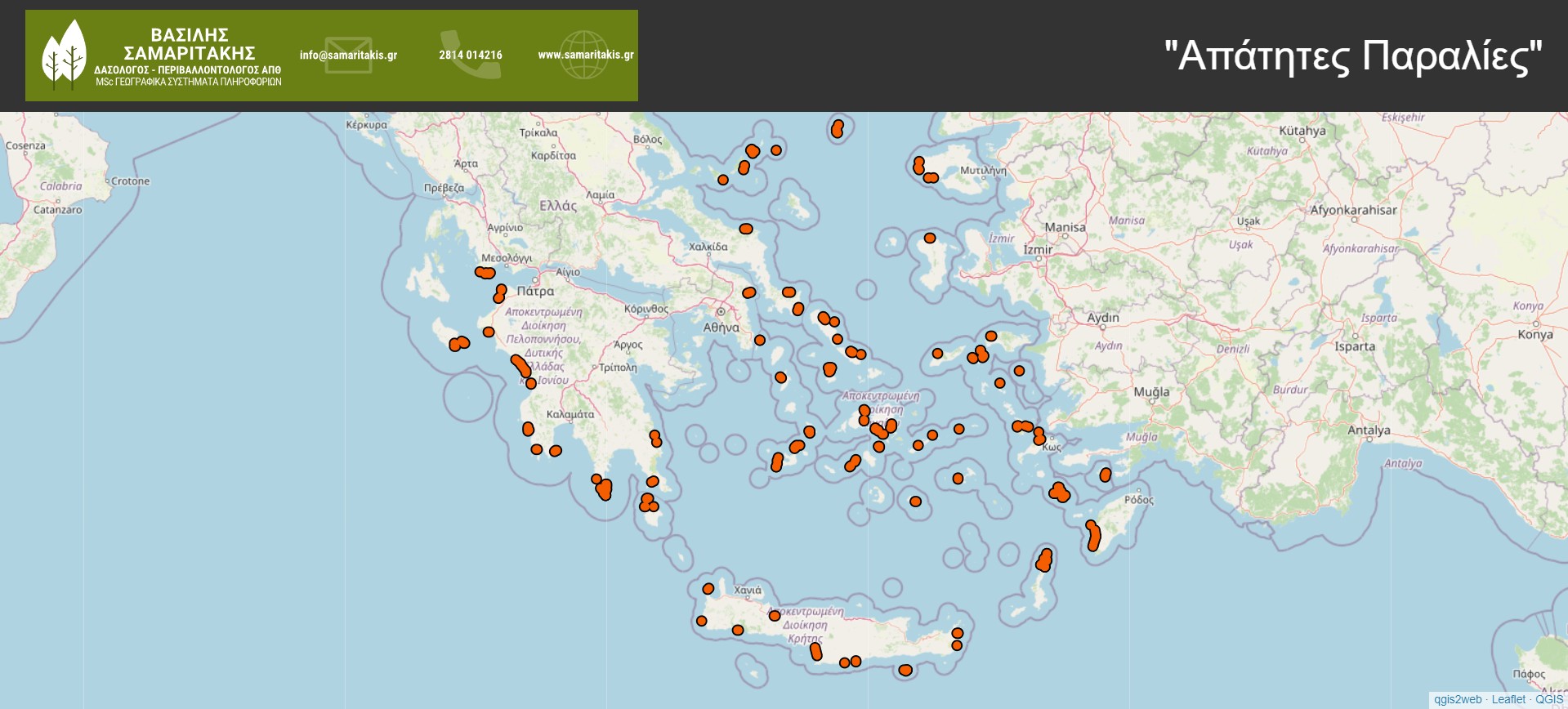
Task: Click the marker cluster on Karpathos island
Action: click(1044, 560)
